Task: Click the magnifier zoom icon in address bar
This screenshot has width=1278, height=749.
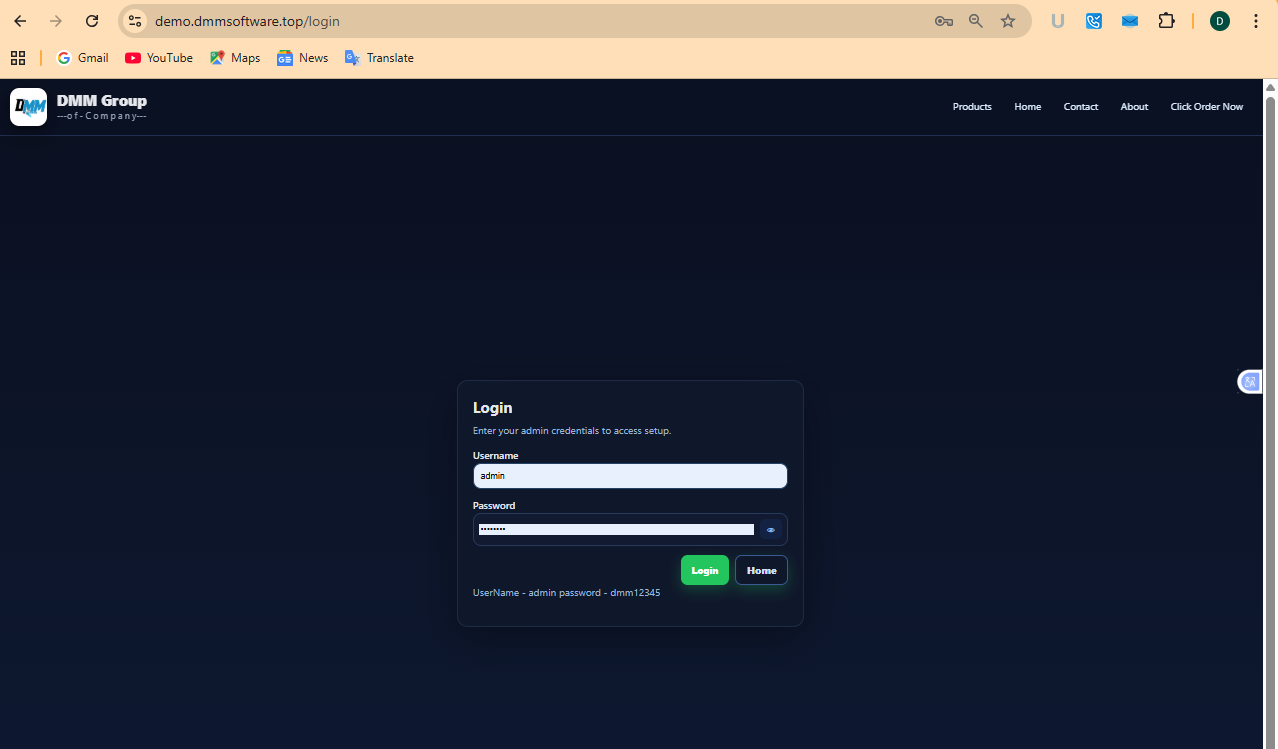Action: [975, 20]
